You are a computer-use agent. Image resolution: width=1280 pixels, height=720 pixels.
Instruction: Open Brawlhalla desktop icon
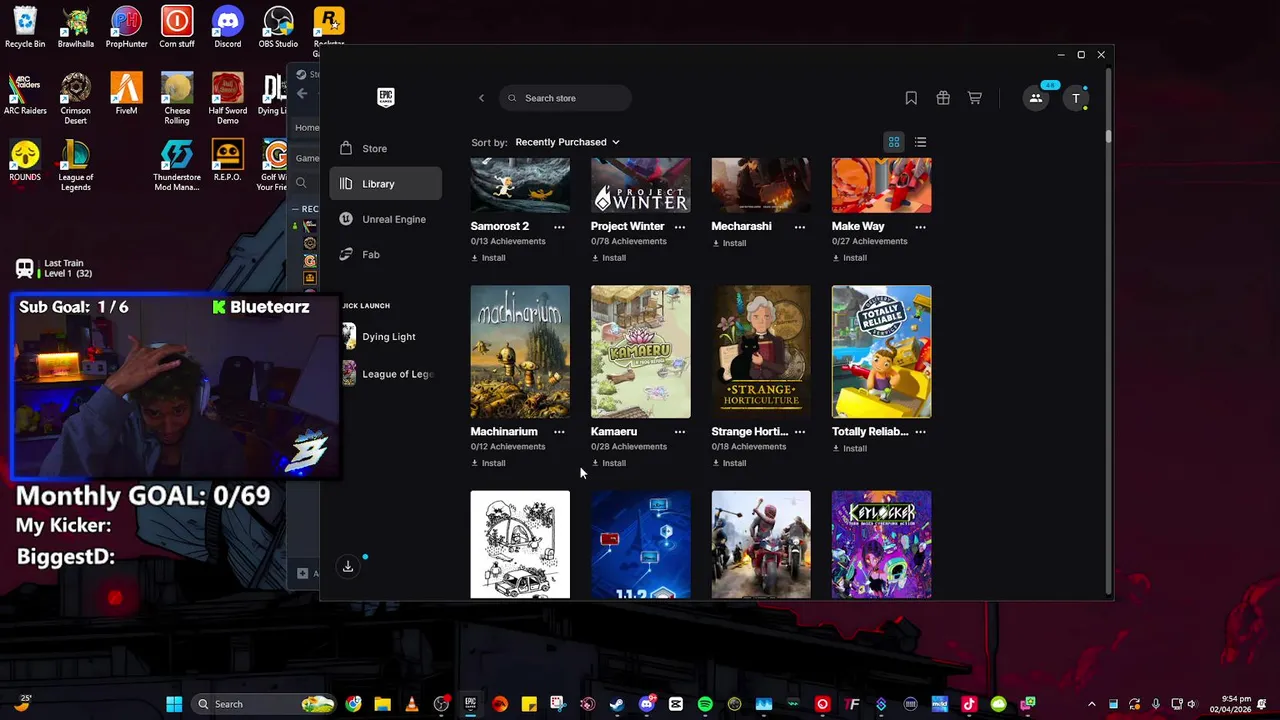point(76,28)
